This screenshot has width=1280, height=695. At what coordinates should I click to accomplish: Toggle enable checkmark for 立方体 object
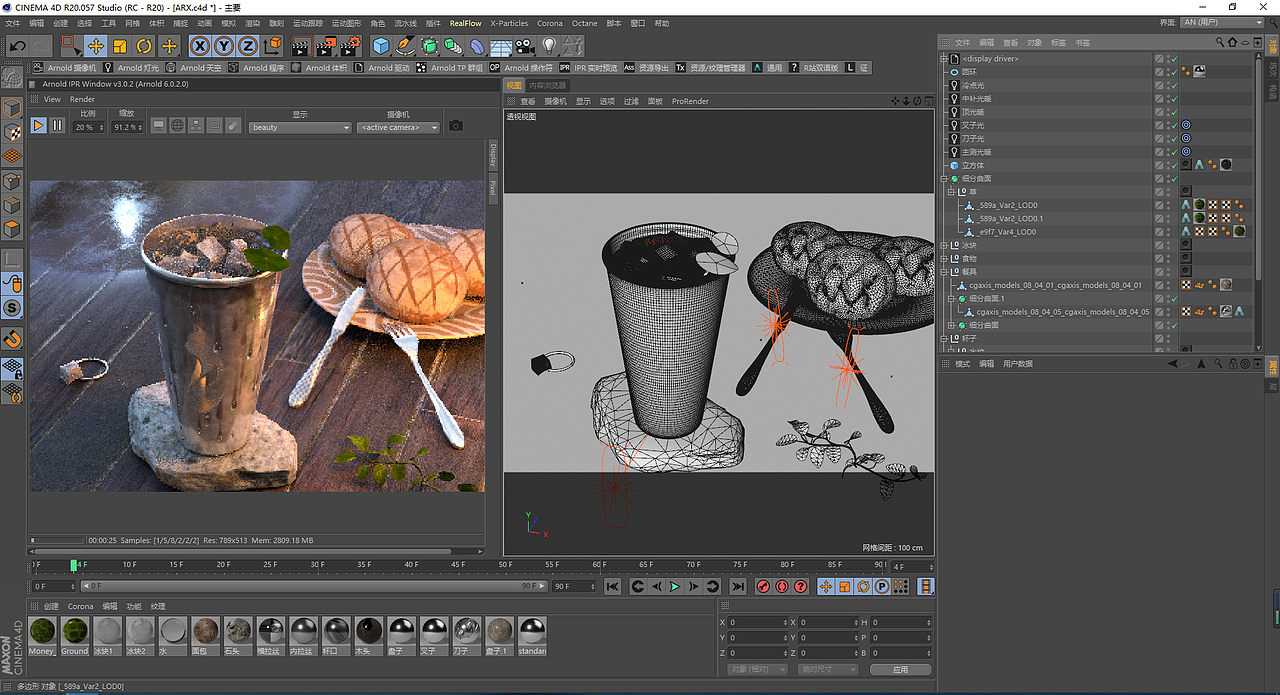pyautogui.click(x=1173, y=165)
